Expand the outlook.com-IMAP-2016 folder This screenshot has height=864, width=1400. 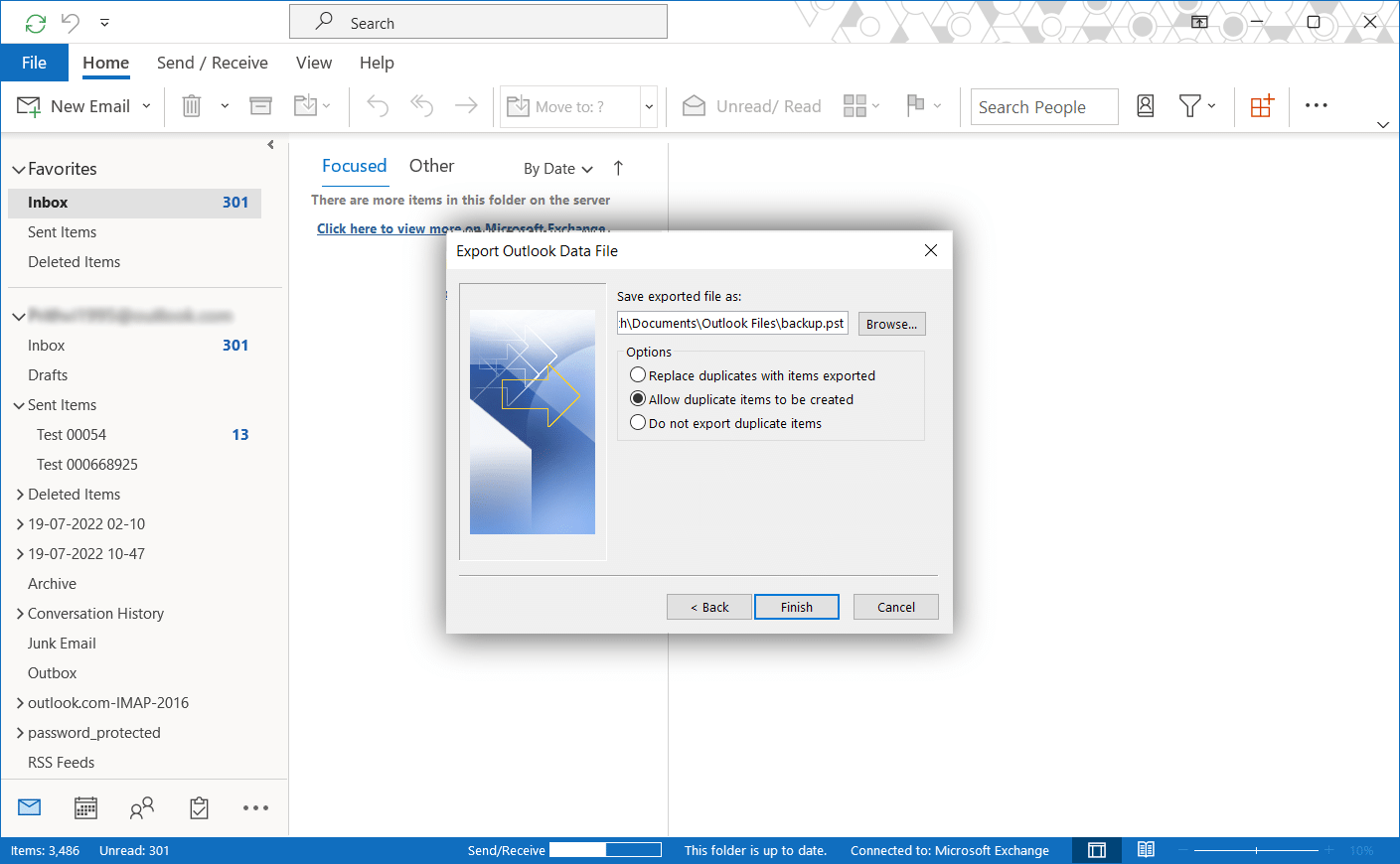pyautogui.click(x=20, y=703)
